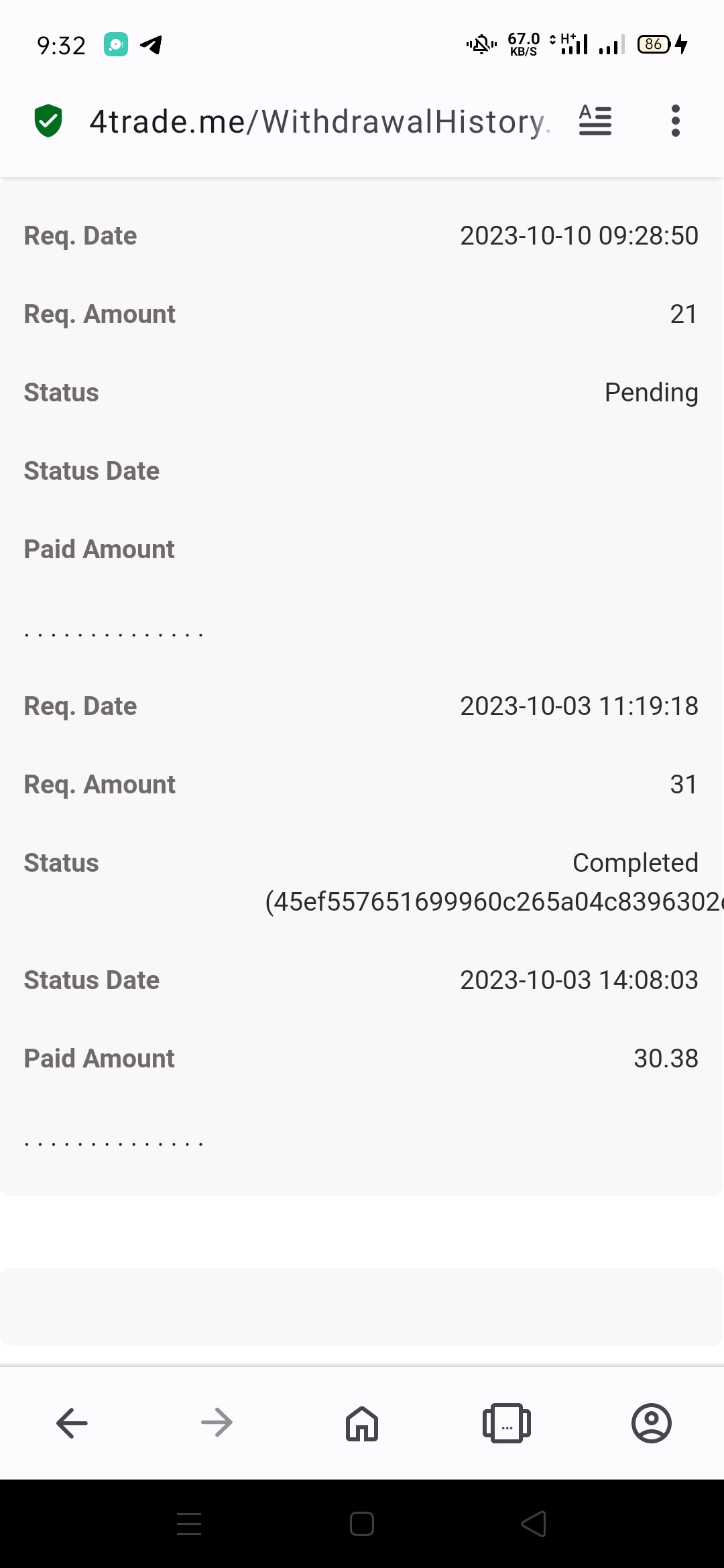This screenshot has width=724, height=1568.
Task: Open reader mode icon in address bar
Action: pos(595,121)
